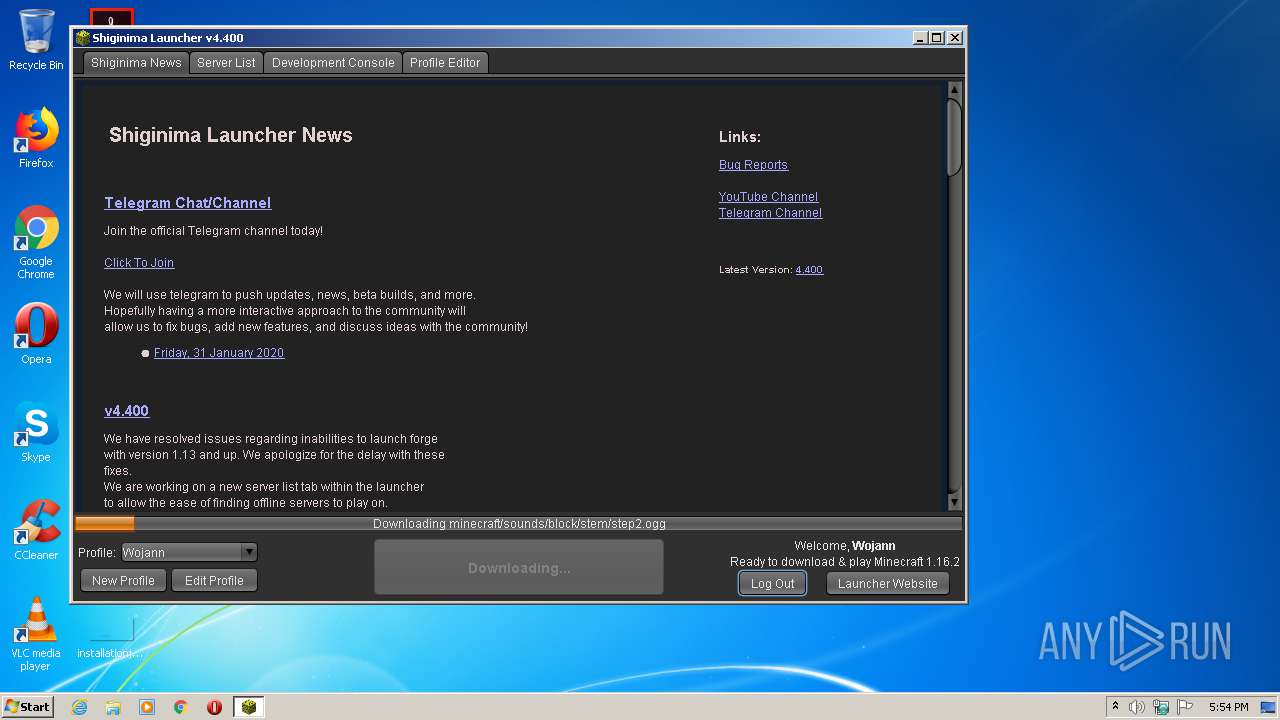Open the Development Console tab

coord(333,62)
